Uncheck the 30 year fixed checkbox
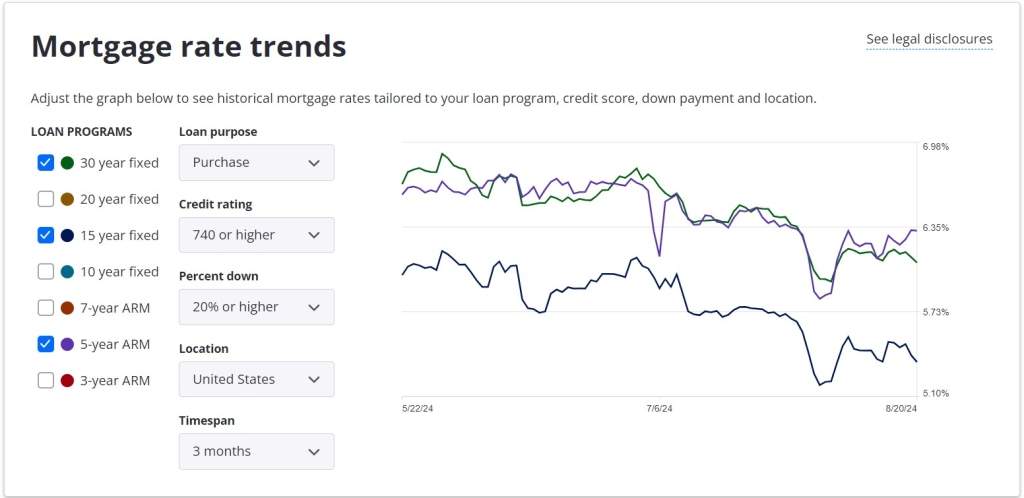This screenshot has height=498, width=1024. click(45, 163)
